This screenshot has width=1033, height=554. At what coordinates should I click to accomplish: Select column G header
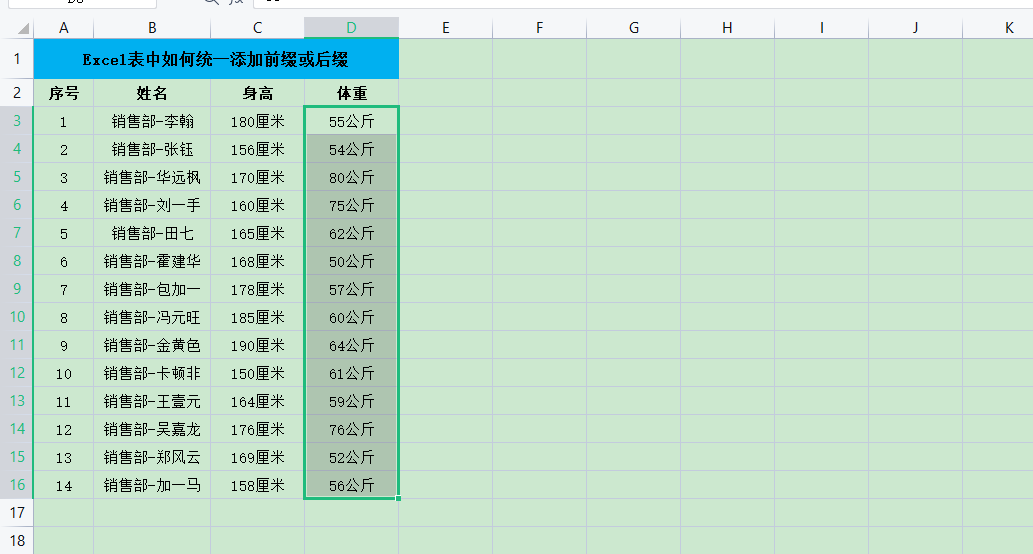point(634,28)
